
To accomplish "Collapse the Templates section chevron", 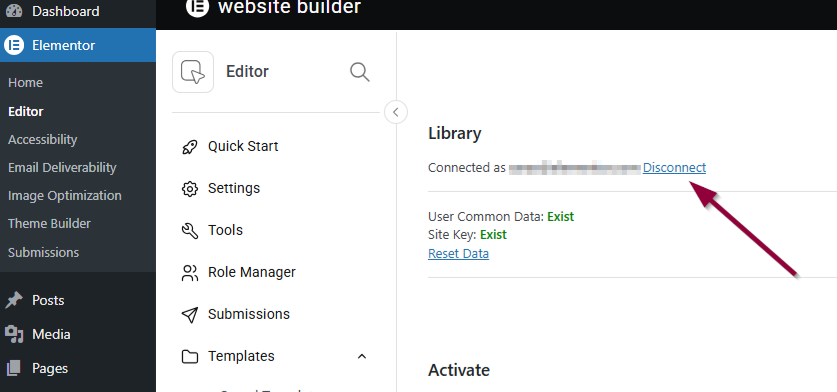I will [362, 356].
